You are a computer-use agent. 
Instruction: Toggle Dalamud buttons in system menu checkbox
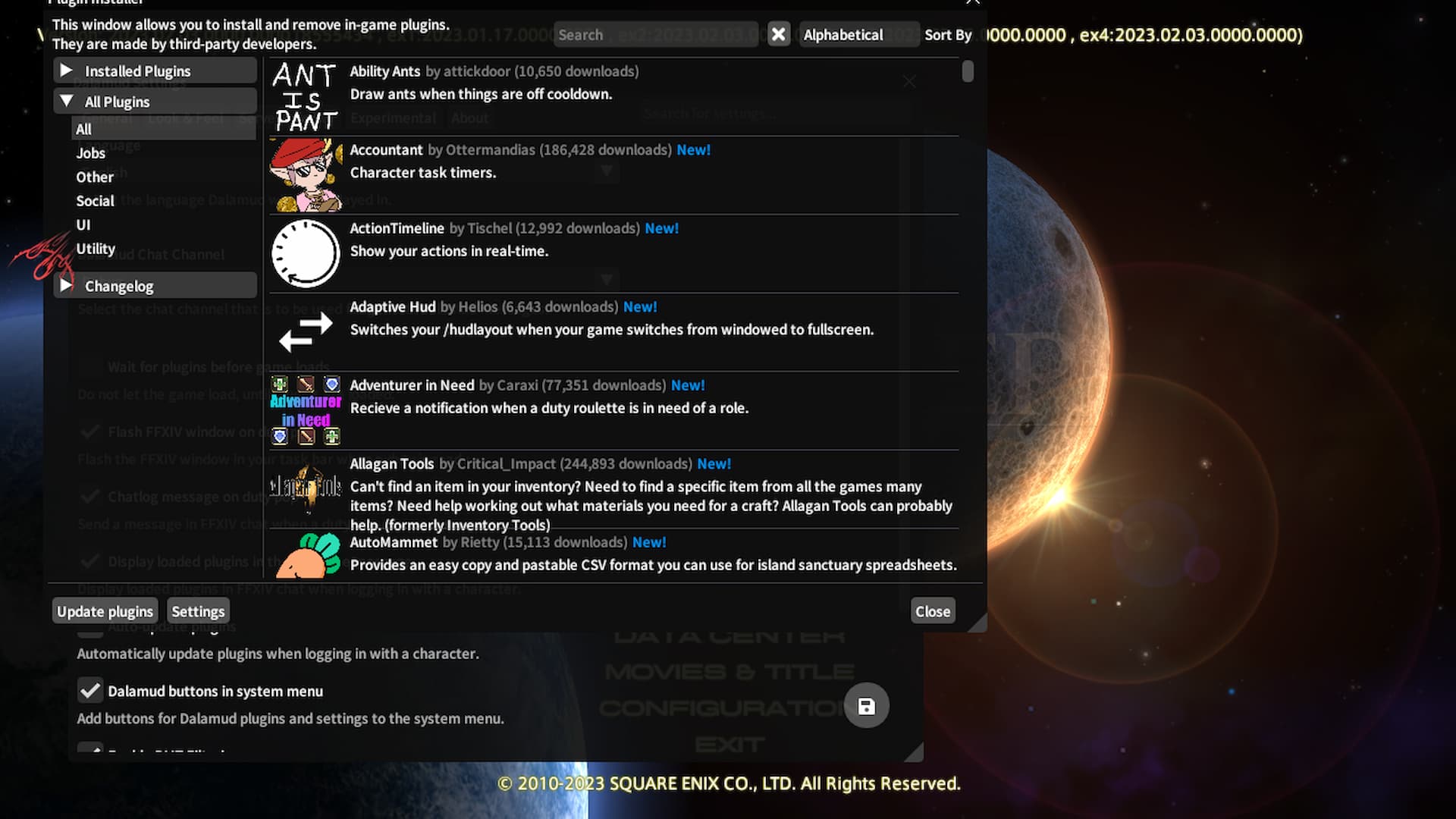pos(90,691)
